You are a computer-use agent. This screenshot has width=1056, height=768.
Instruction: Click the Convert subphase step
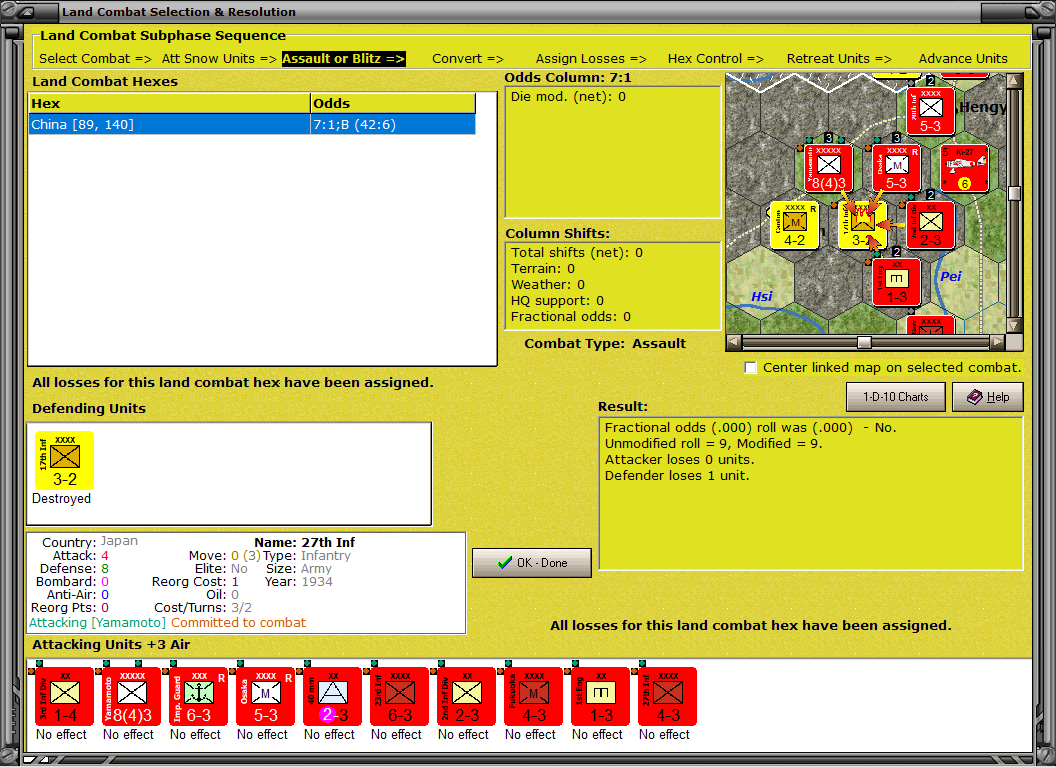468,59
